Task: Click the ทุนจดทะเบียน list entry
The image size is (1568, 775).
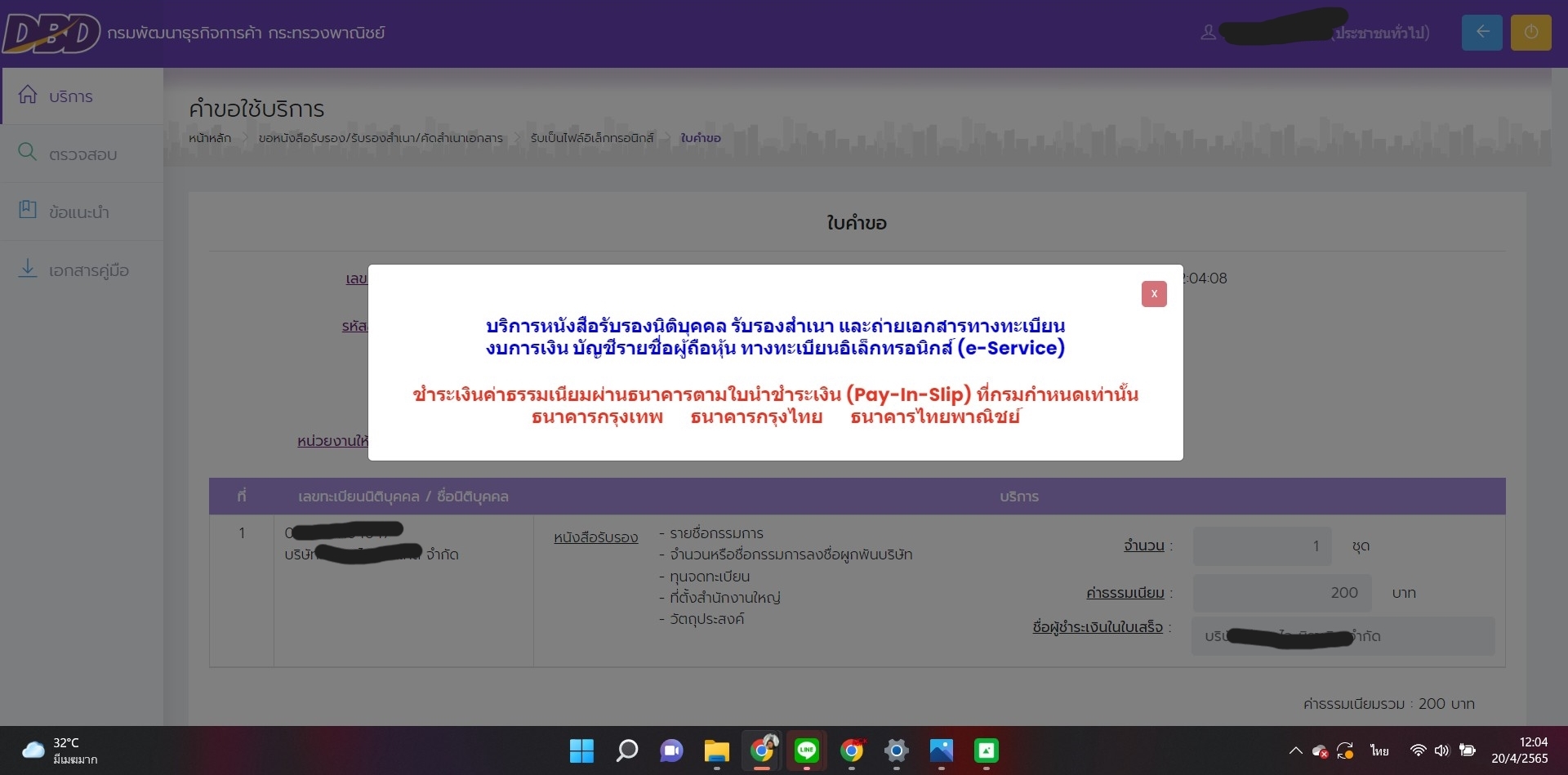Action: click(704, 577)
